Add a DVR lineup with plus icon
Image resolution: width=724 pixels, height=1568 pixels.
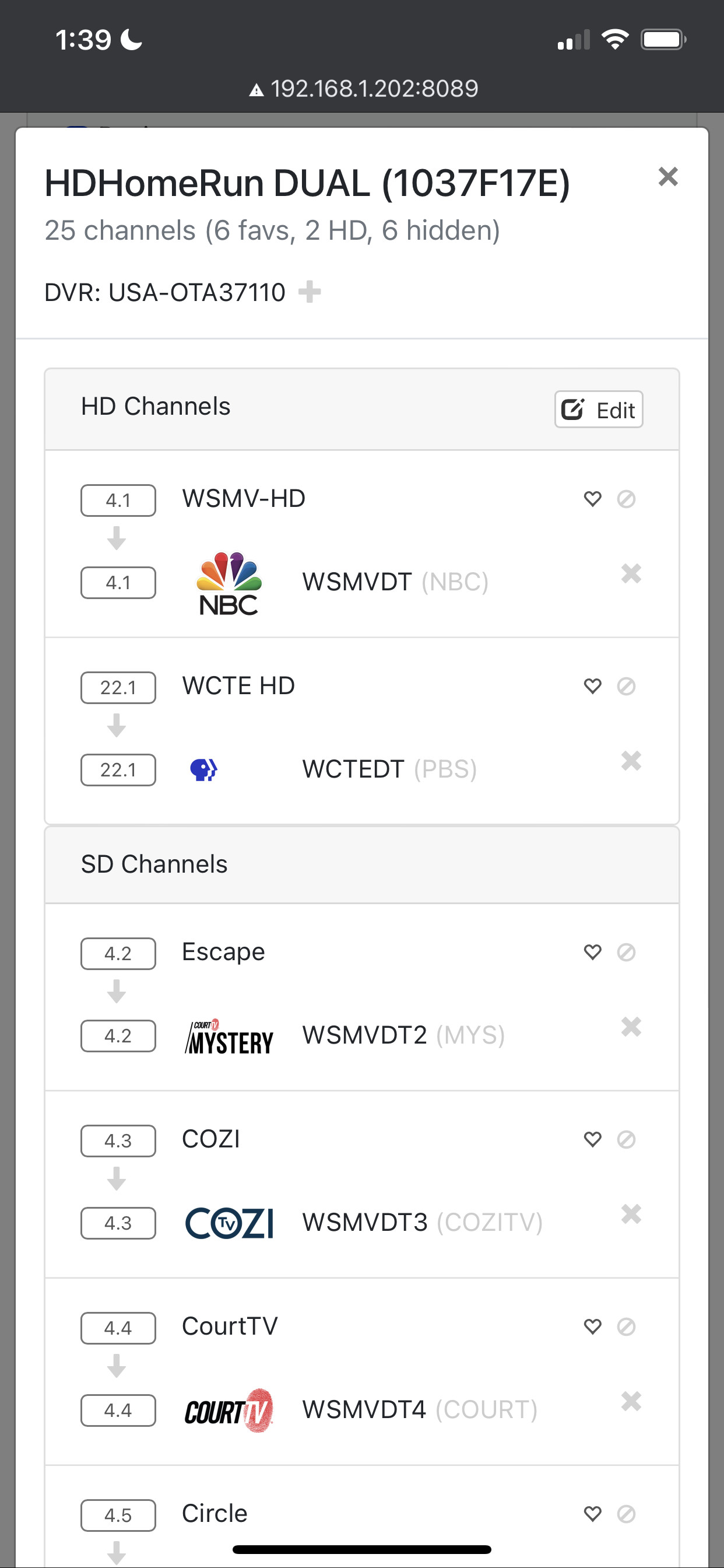tap(310, 292)
